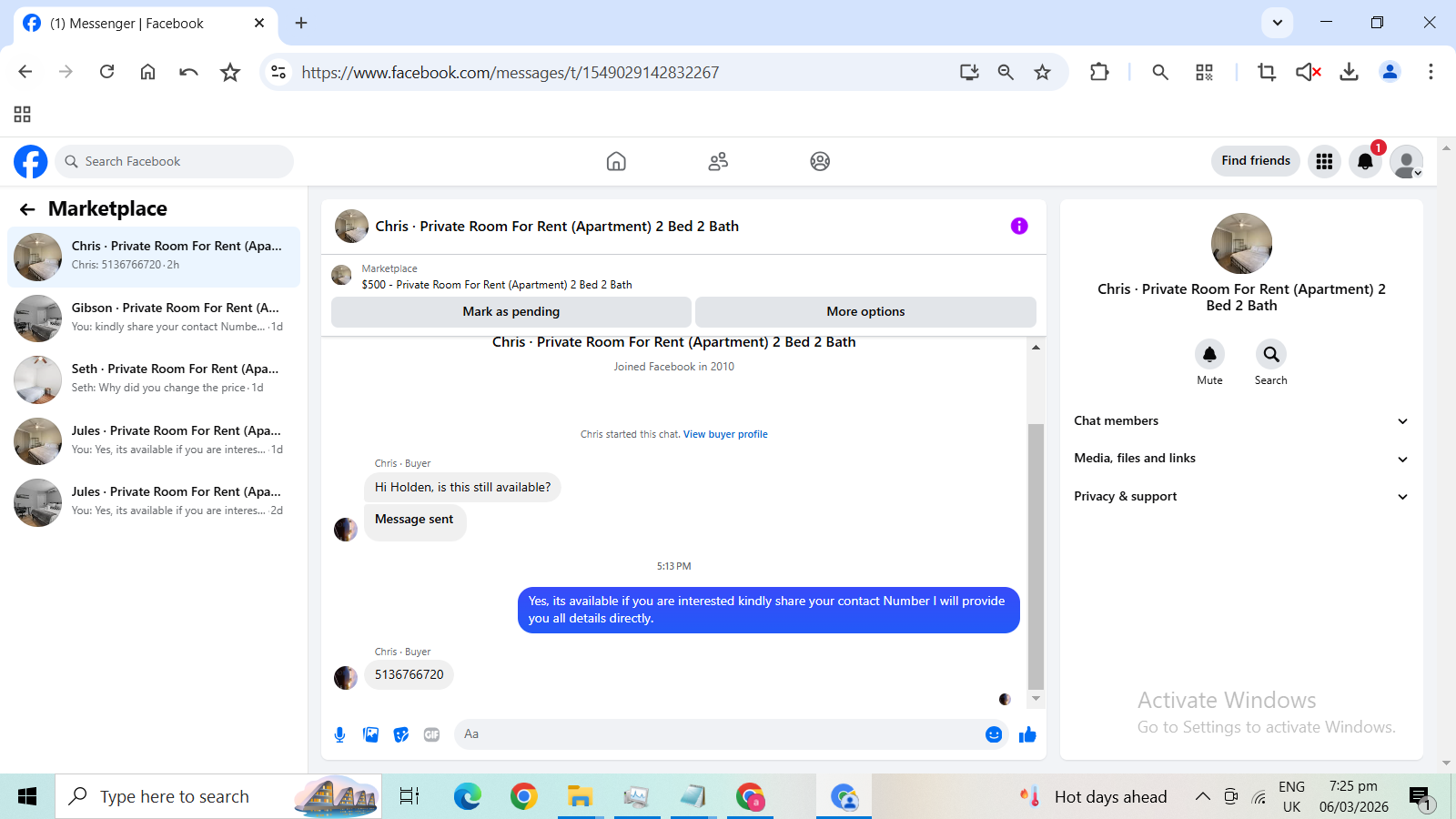Click Mark as pending button
1456x819 pixels.
(x=511, y=311)
